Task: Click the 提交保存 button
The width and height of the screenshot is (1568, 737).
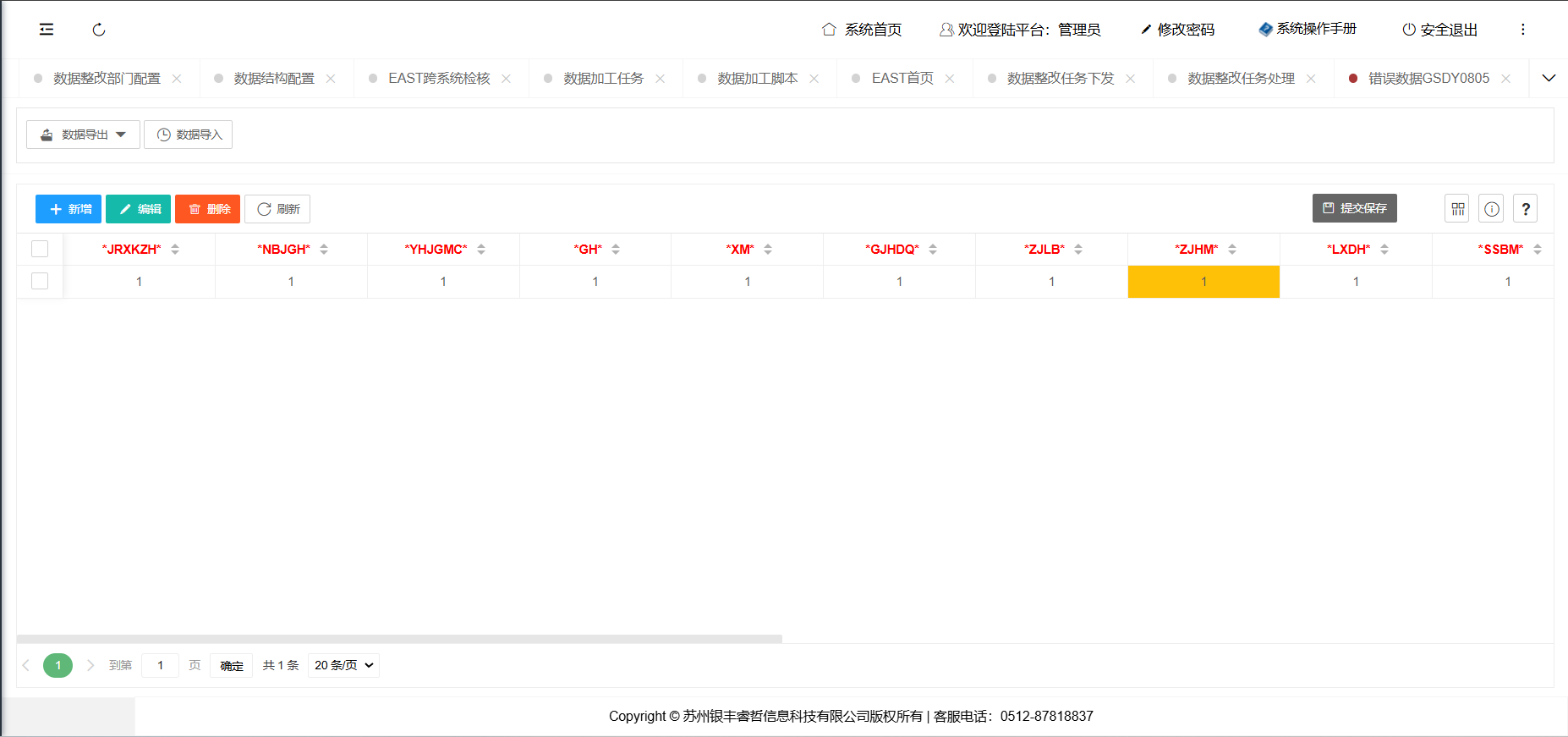Action: pyautogui.click(x=1354, y=208)
